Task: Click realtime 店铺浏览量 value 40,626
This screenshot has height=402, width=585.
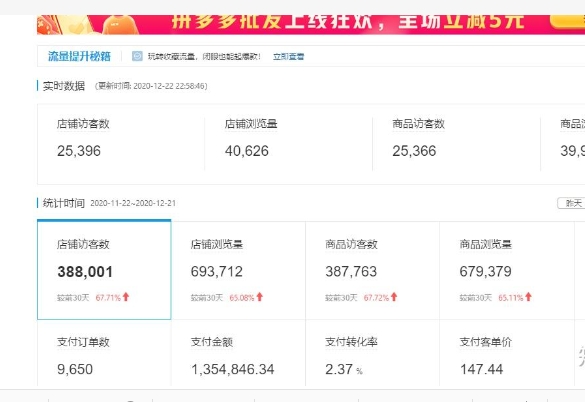Action: pyautogui.click(x=247, y=151)
